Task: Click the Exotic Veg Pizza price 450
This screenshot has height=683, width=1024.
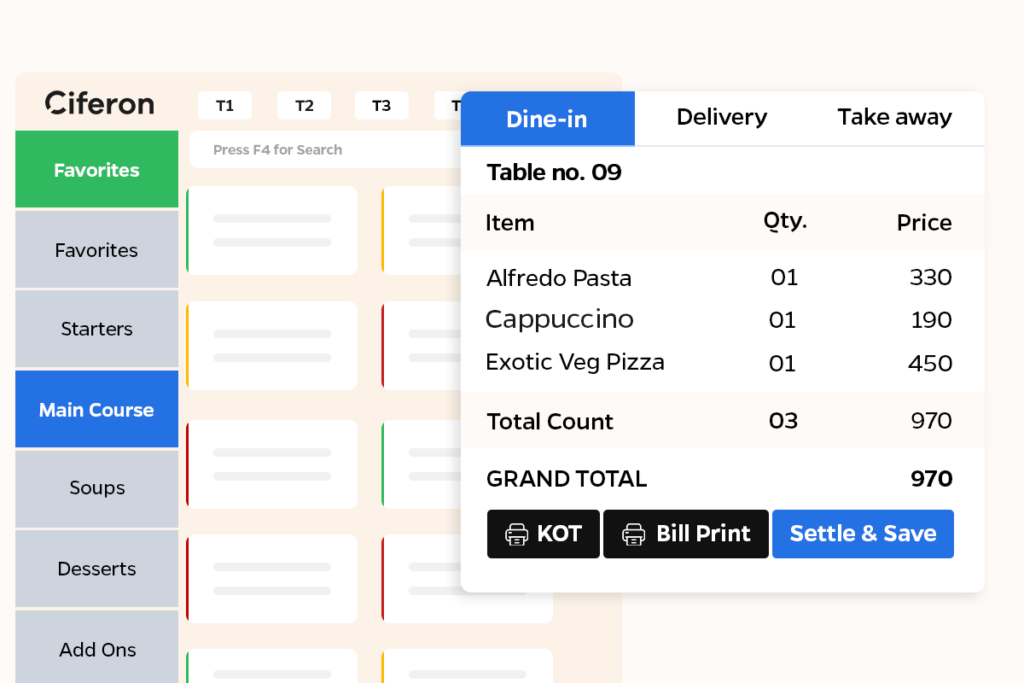Action: tap(930, 363)
